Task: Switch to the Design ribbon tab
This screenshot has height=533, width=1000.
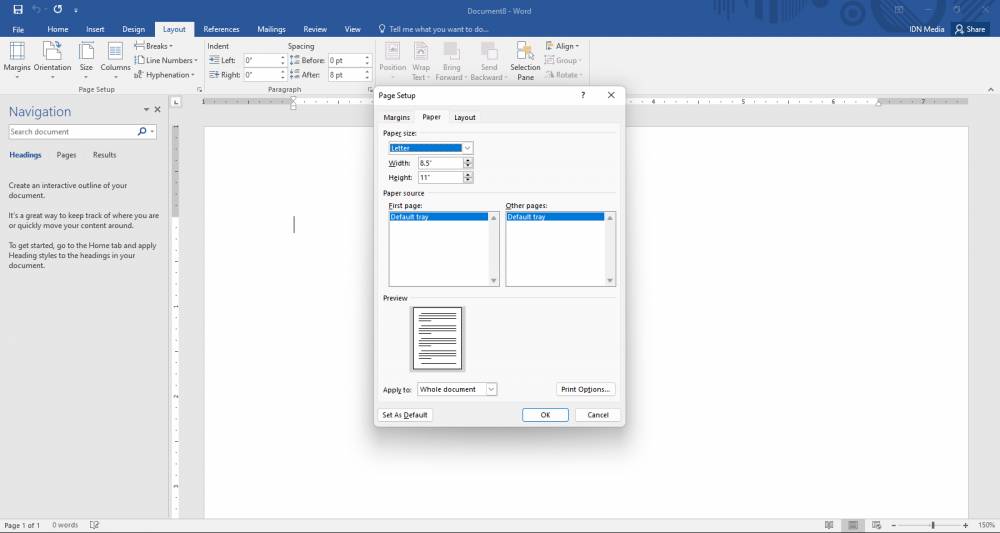Action: [133, 29]
